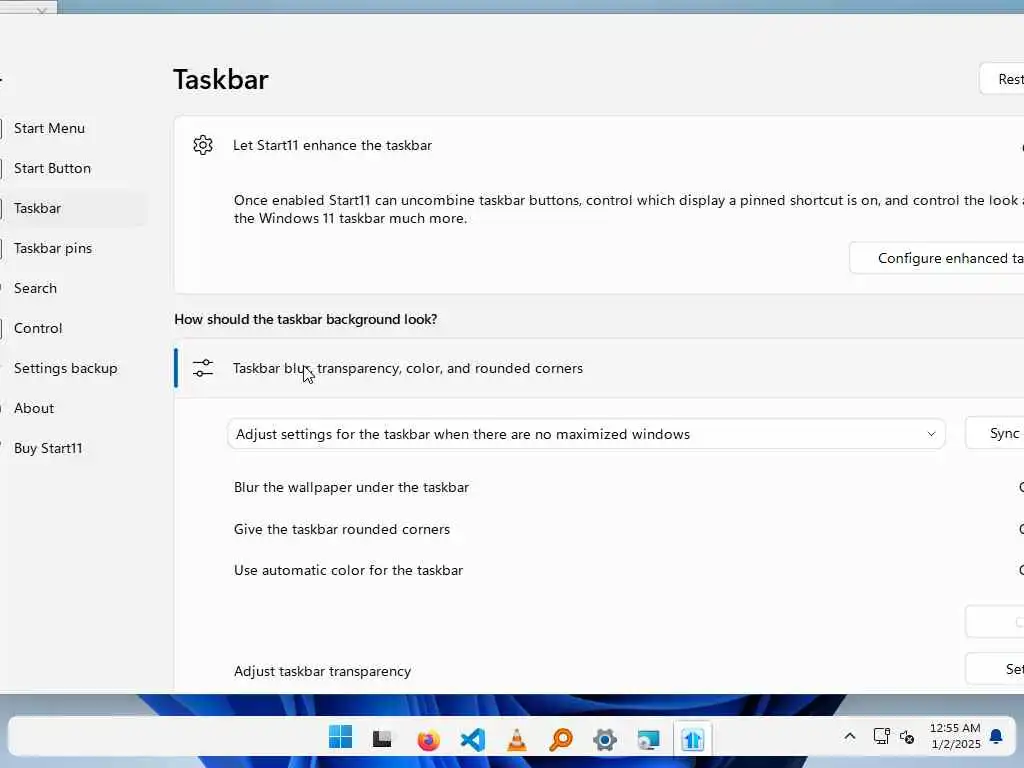Click 'Give the taskbar rounded corners' text
The image size is (1024, 768).
pyautogui.click(x=342, y=529)
